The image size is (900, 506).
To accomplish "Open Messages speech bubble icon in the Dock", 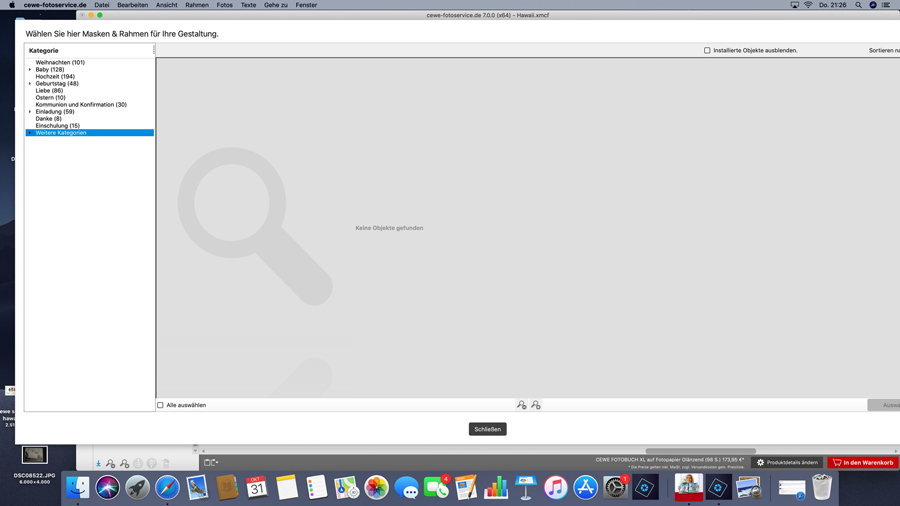I will [x=406, y=488].
